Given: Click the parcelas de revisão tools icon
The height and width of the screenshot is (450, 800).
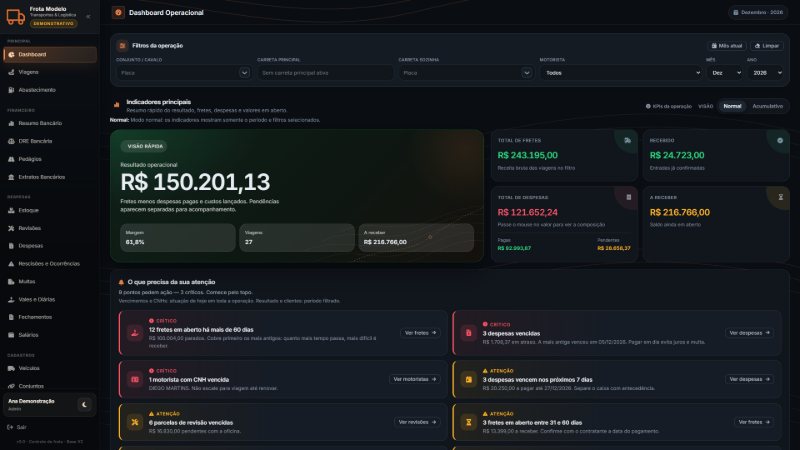Looking at the screenshot, I should point(135,422).
